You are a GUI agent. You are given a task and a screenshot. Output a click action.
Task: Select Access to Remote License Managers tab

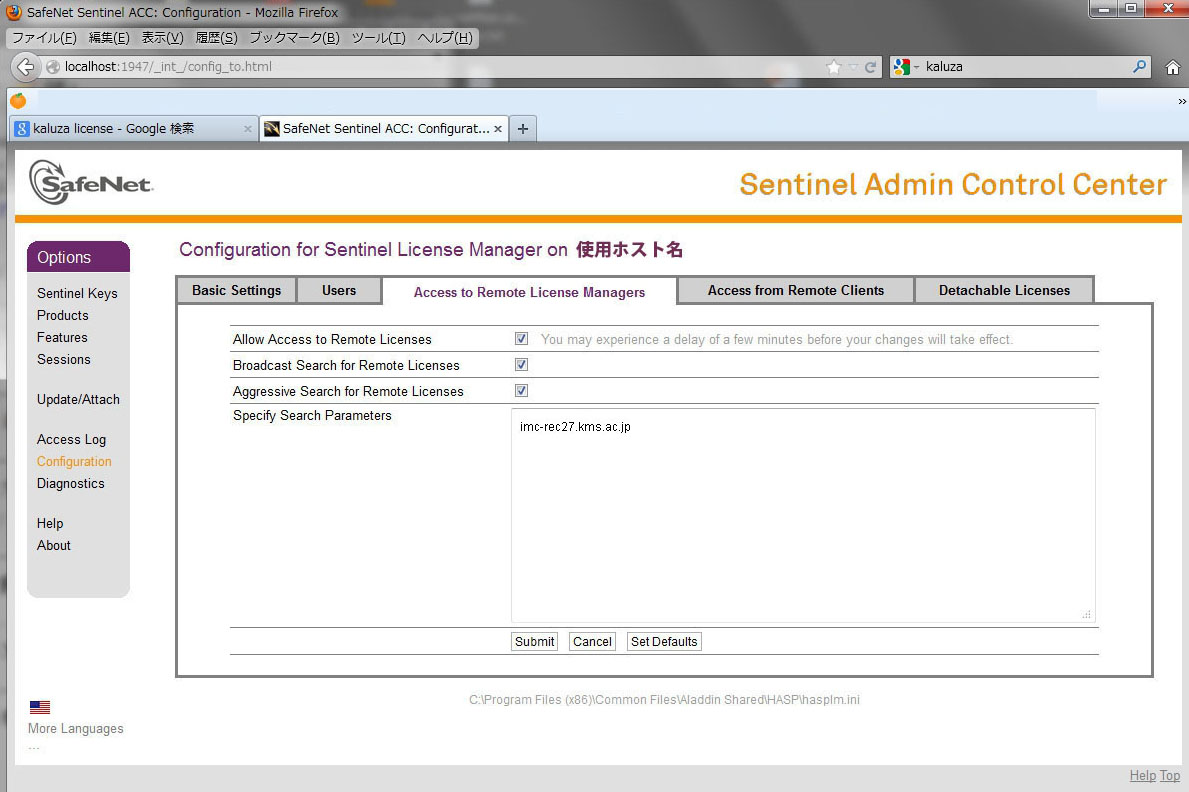click(529, 292)
